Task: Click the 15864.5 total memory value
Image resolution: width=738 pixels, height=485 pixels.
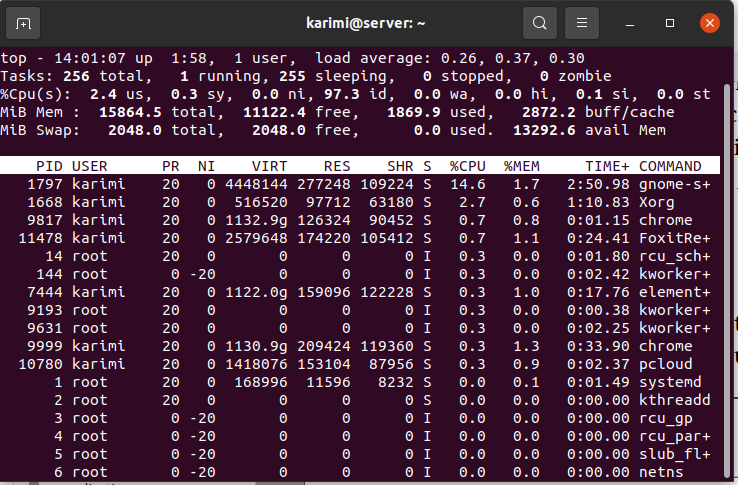Action: coord(130,112)
